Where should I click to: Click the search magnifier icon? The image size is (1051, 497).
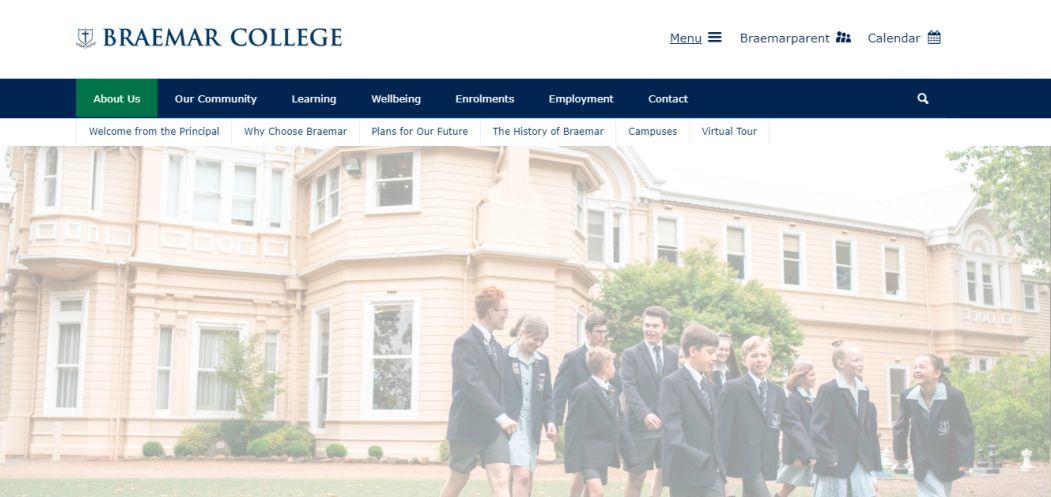click(923, 99)
